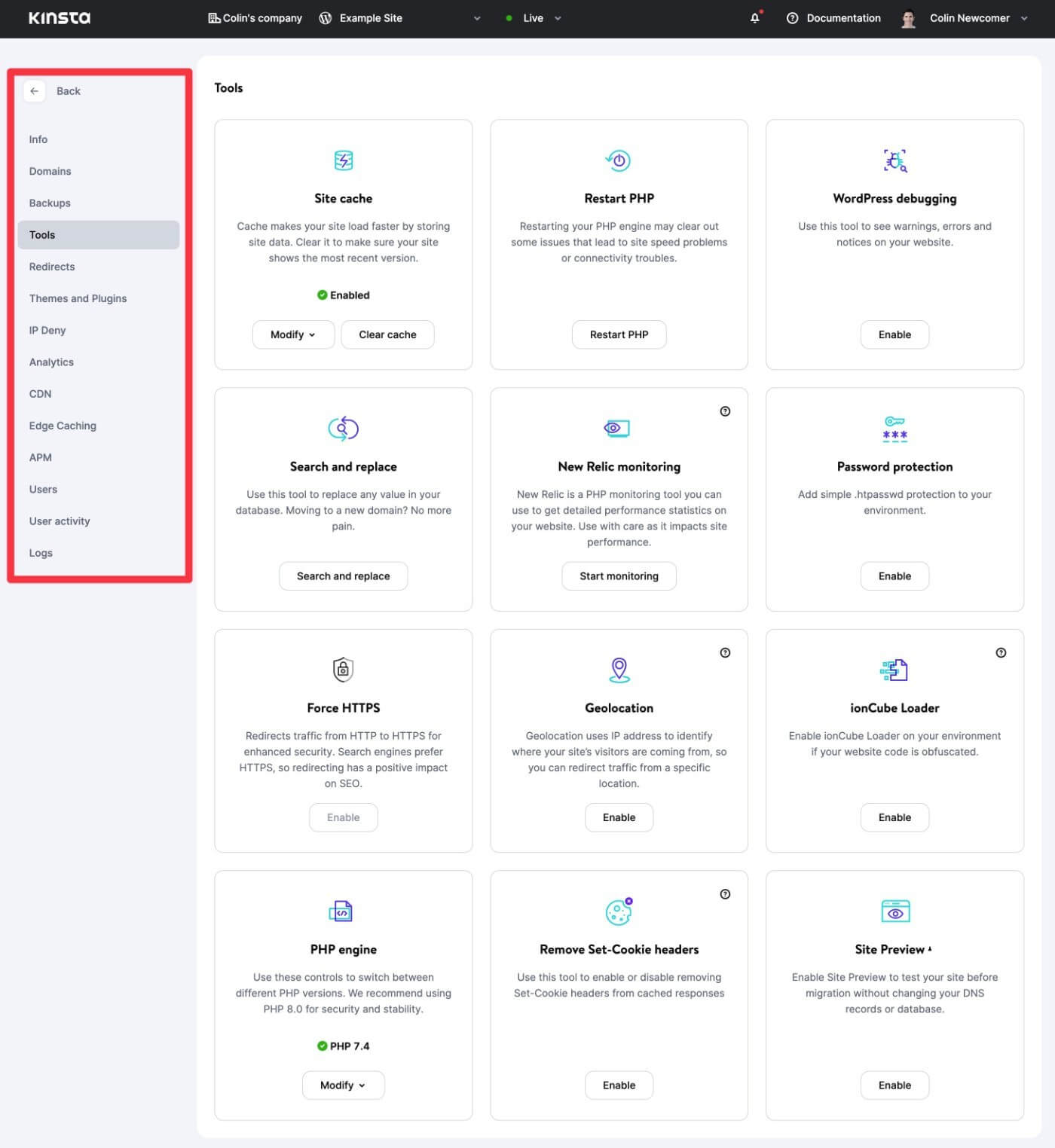The width and height of the screenshot is (1055, 1148).
Task: Click the WordPress logo icon
Action: [326, 18]
